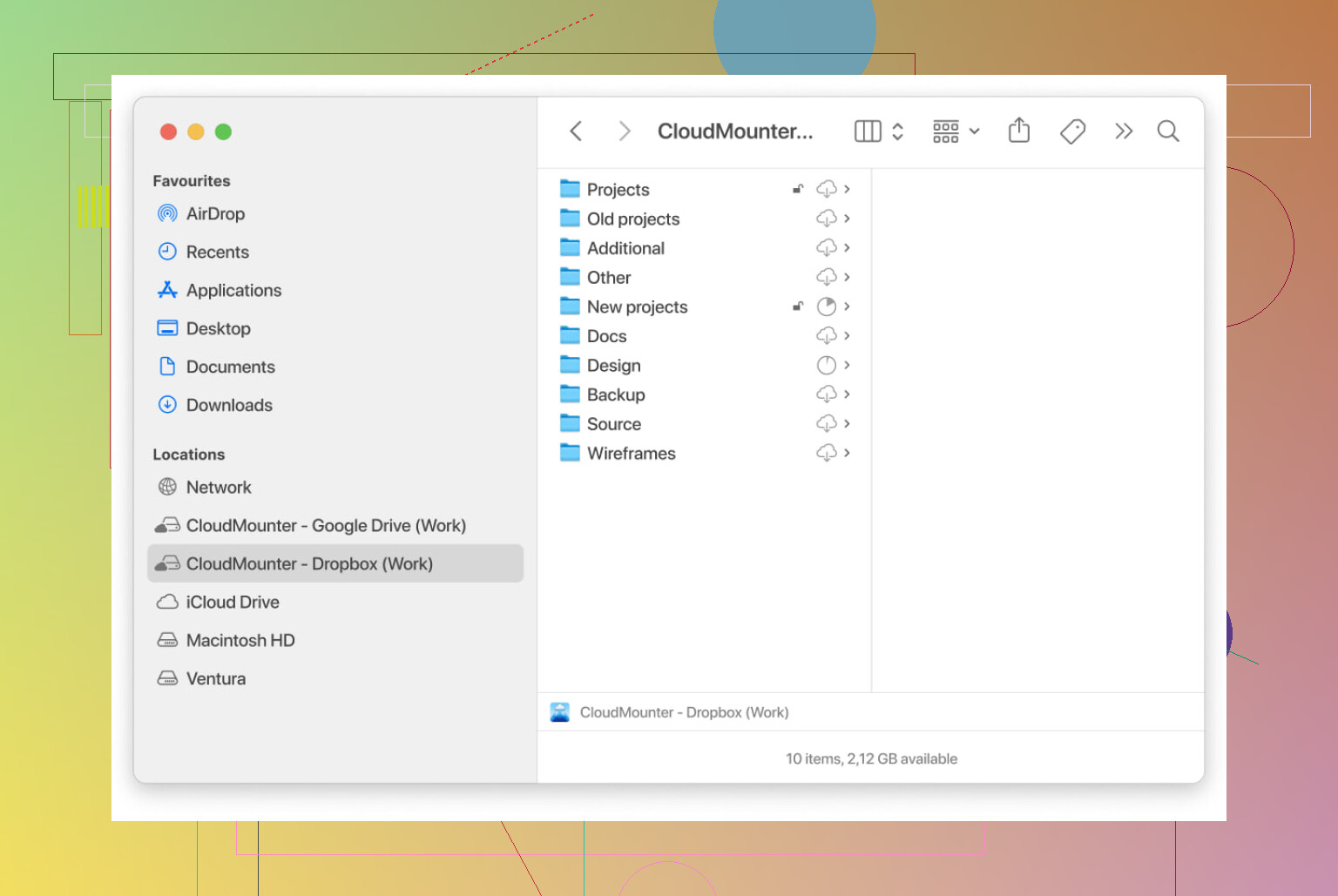
Task: Click lock icon on Projects row
Action: [x=797, y=189]
